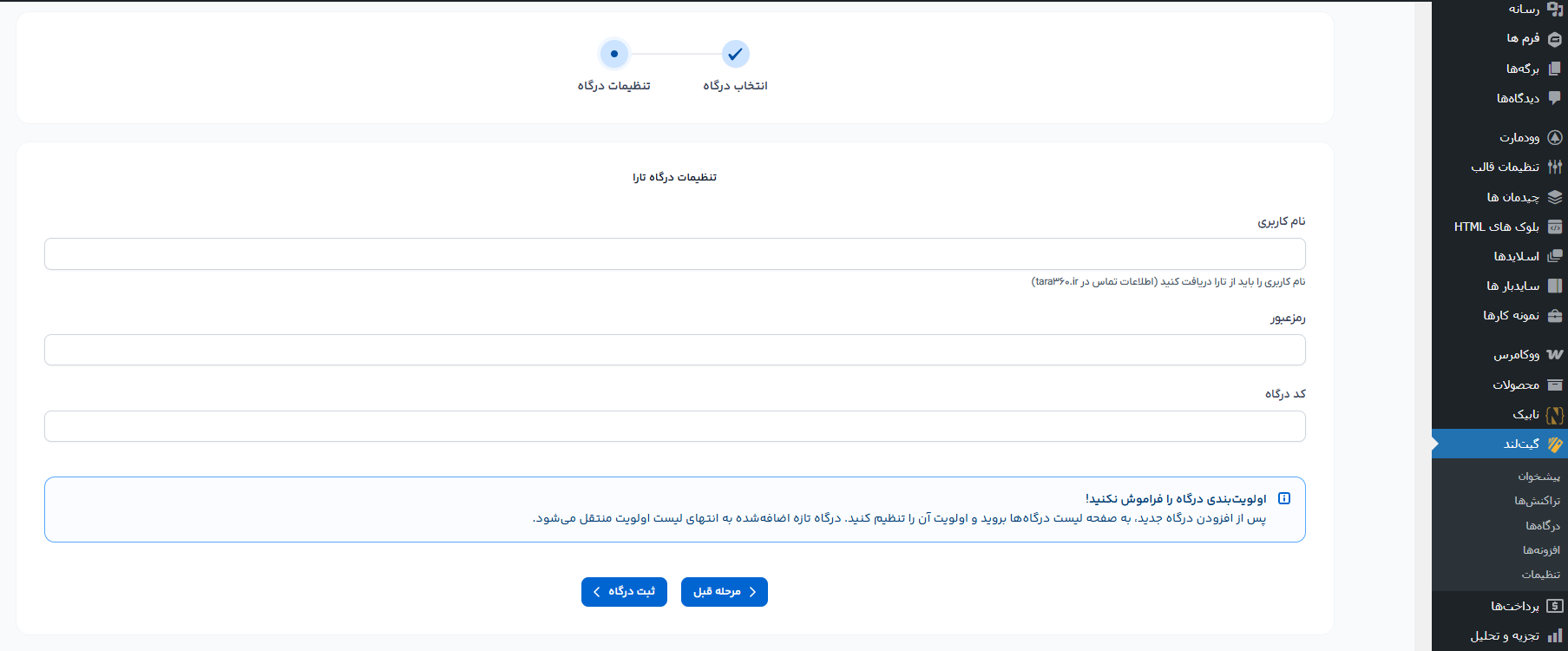Go to تنظیمات submenu under گیت‌لند
The image size is (1568, 651).
[1540, 575]
